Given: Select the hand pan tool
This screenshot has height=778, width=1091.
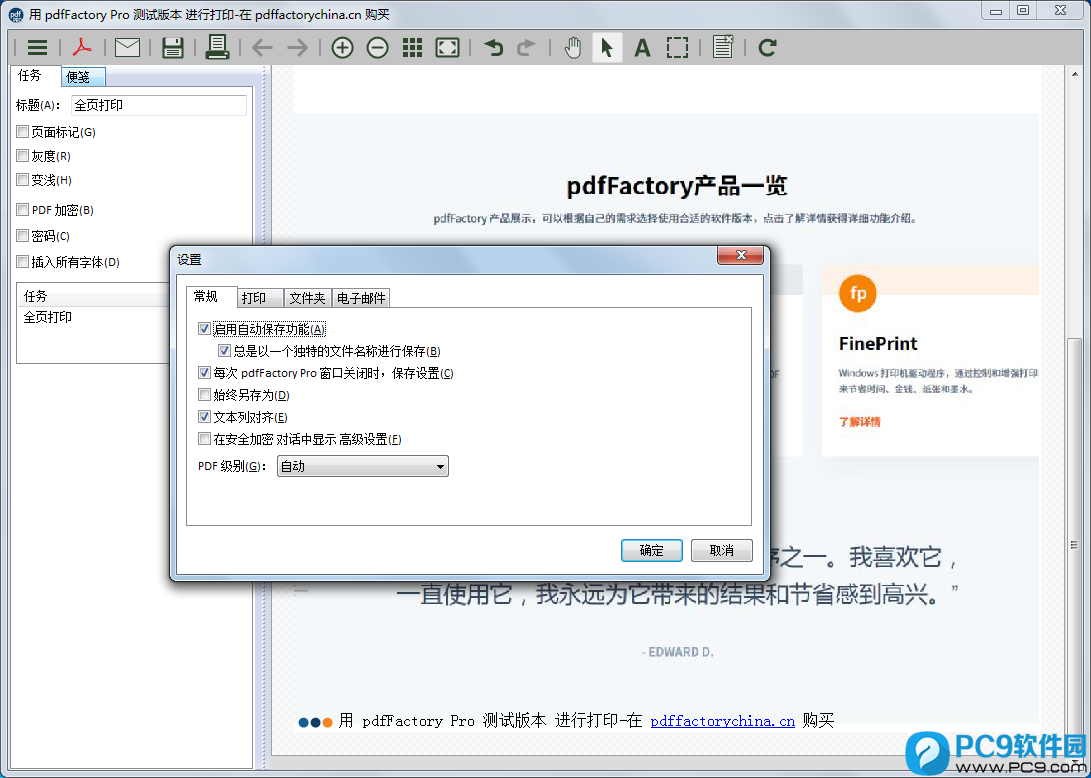Looking at the screenshot, I should coord(573,47).
